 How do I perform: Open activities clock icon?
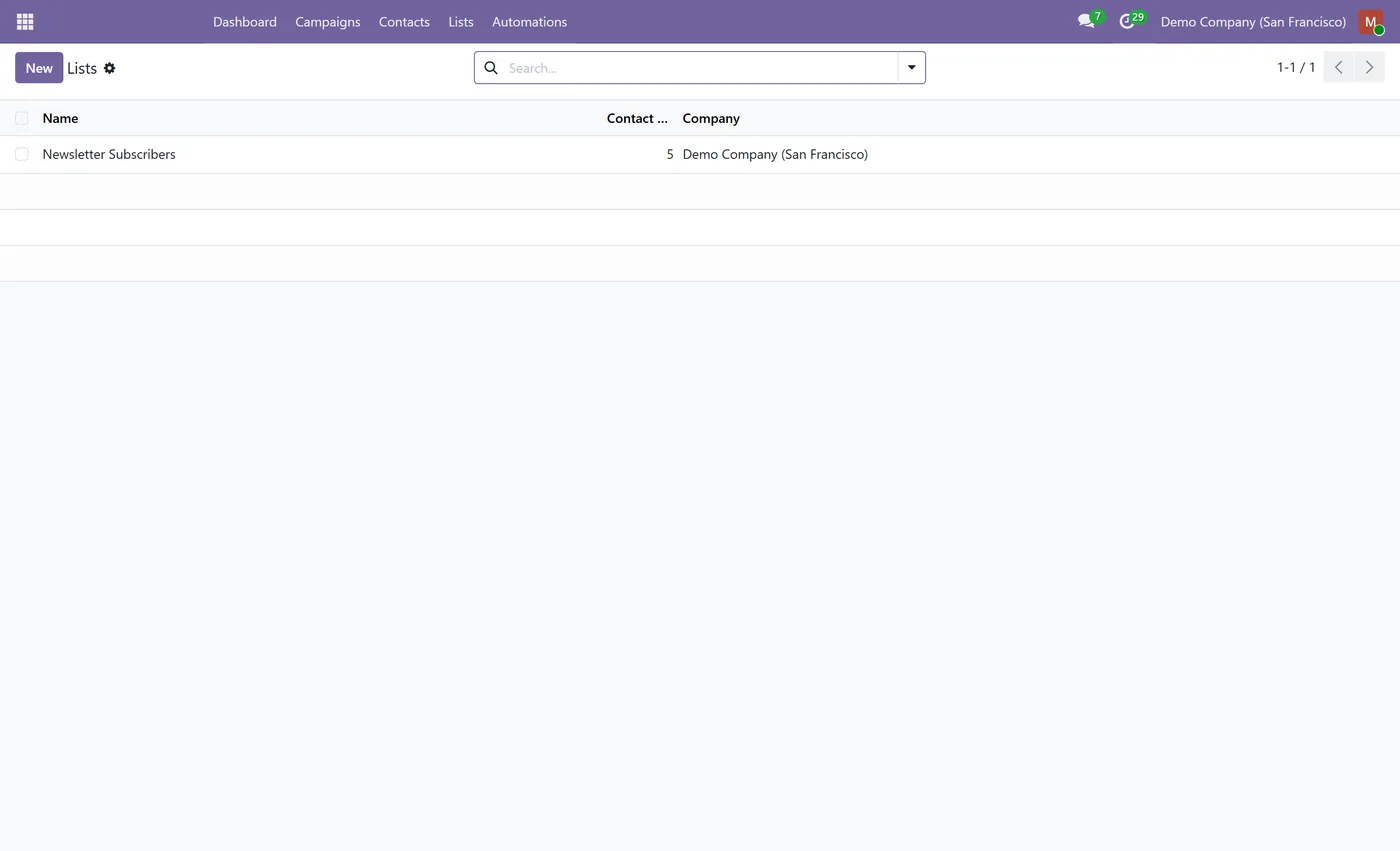(1128, 21)
